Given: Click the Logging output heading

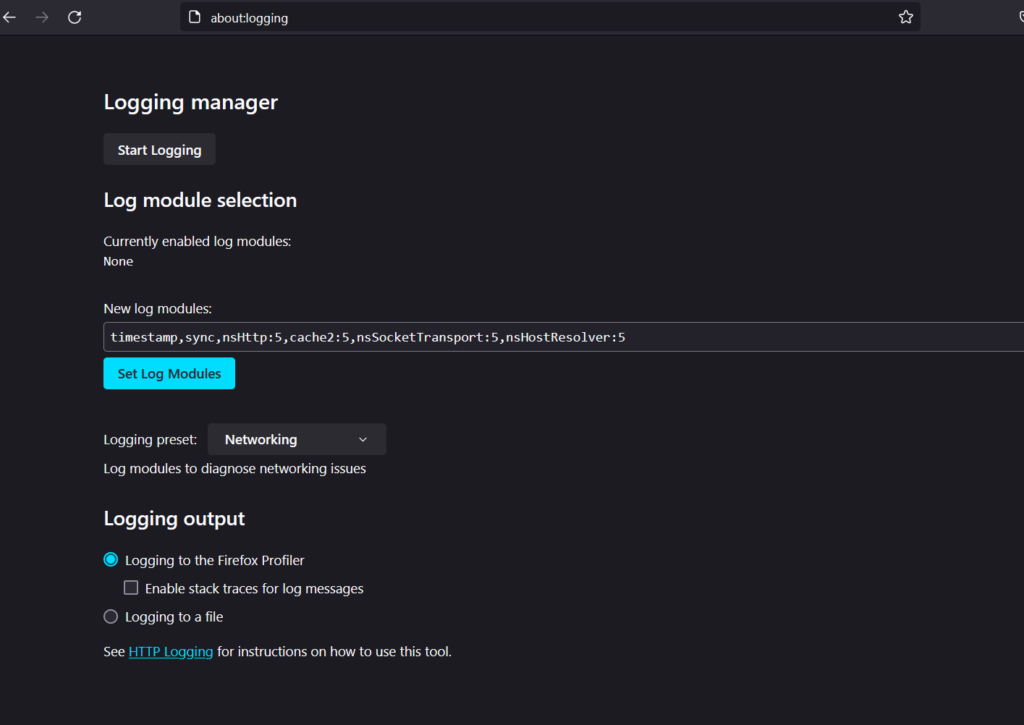Looking at the screenshot, I should 174,519.
